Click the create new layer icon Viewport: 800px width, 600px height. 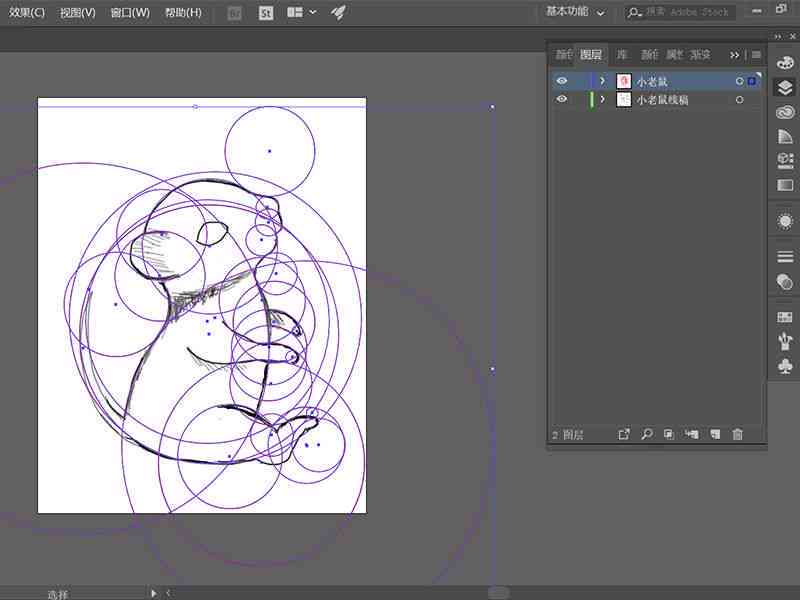click(x=715, y=434)
